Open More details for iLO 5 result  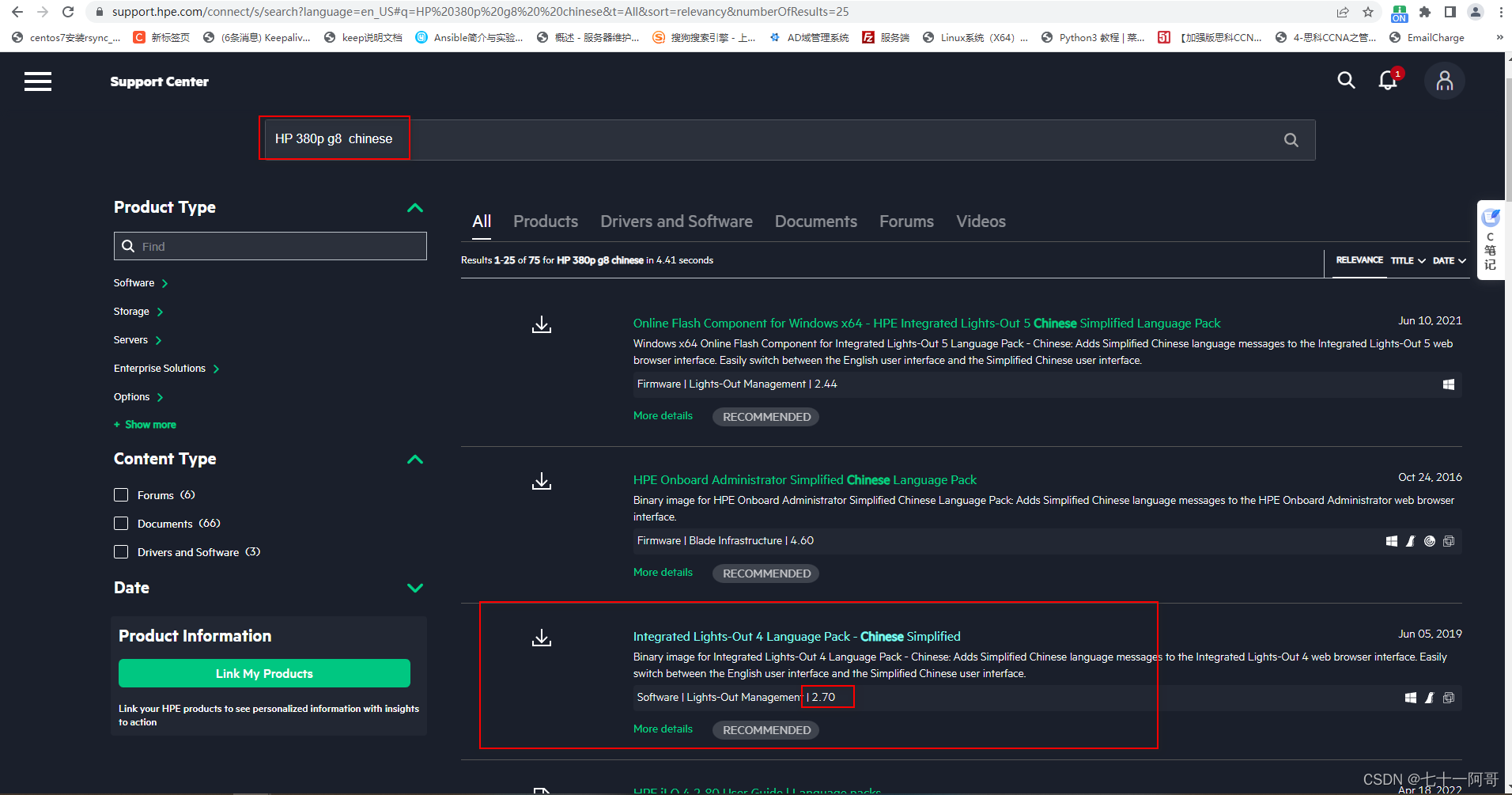click(x=663, y=416)
